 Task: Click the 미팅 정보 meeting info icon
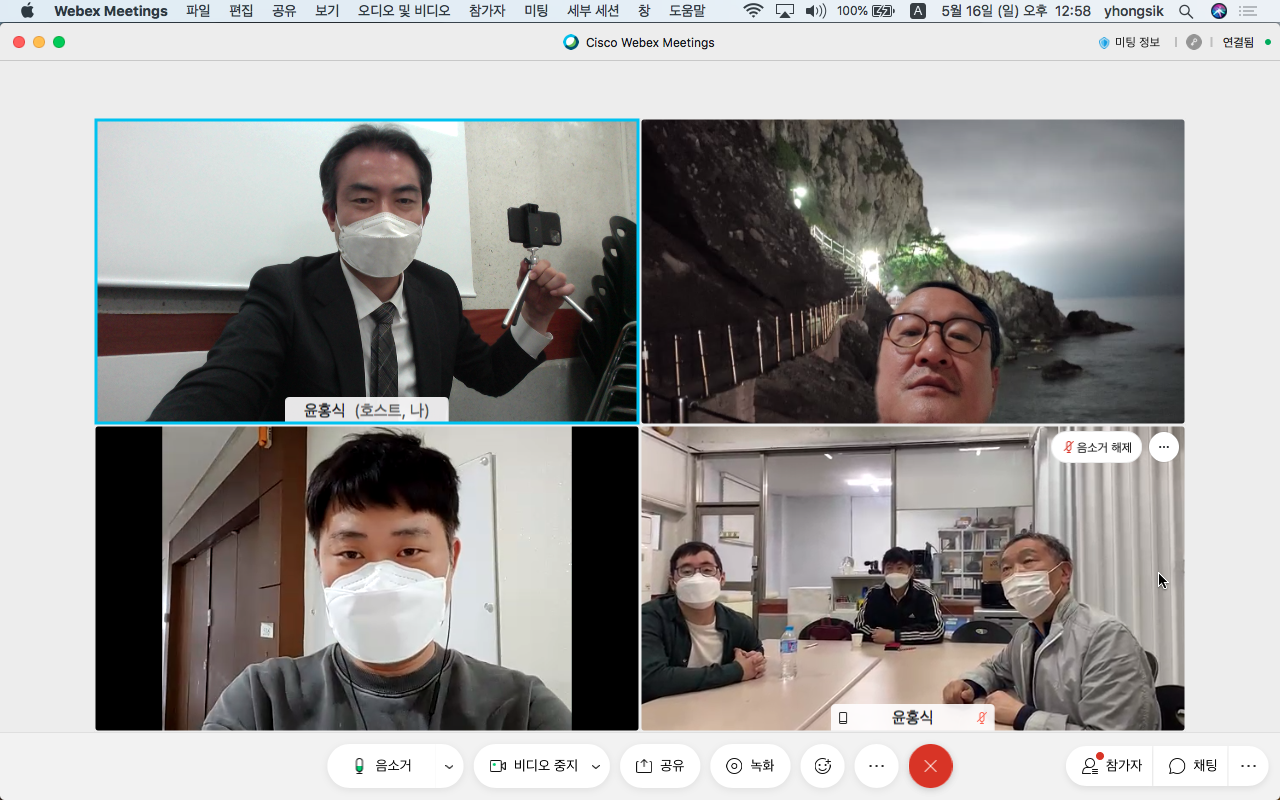pos(1129,42)
